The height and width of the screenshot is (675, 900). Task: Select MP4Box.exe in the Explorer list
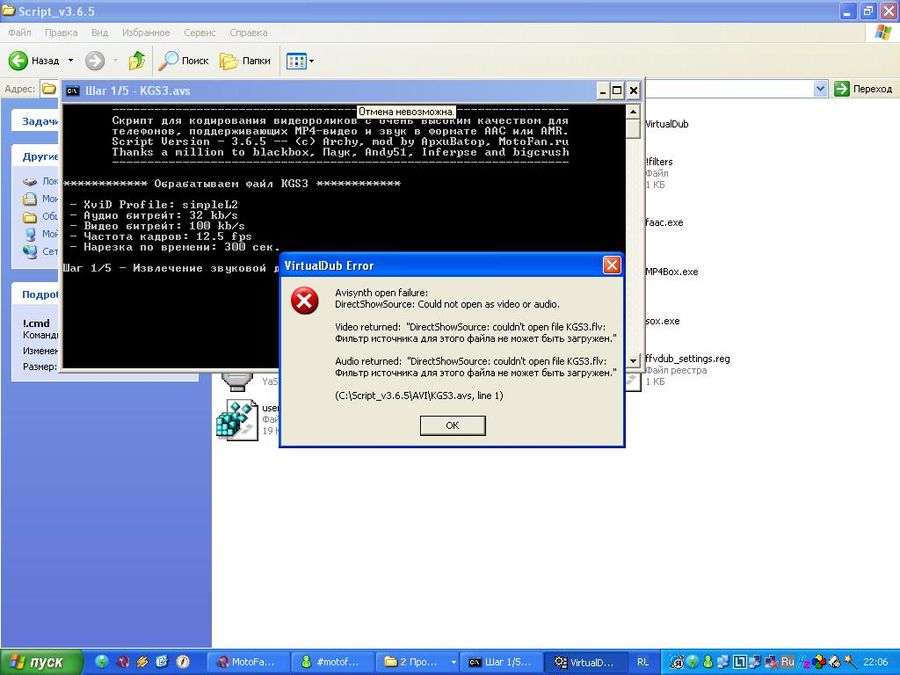[672, 272]
